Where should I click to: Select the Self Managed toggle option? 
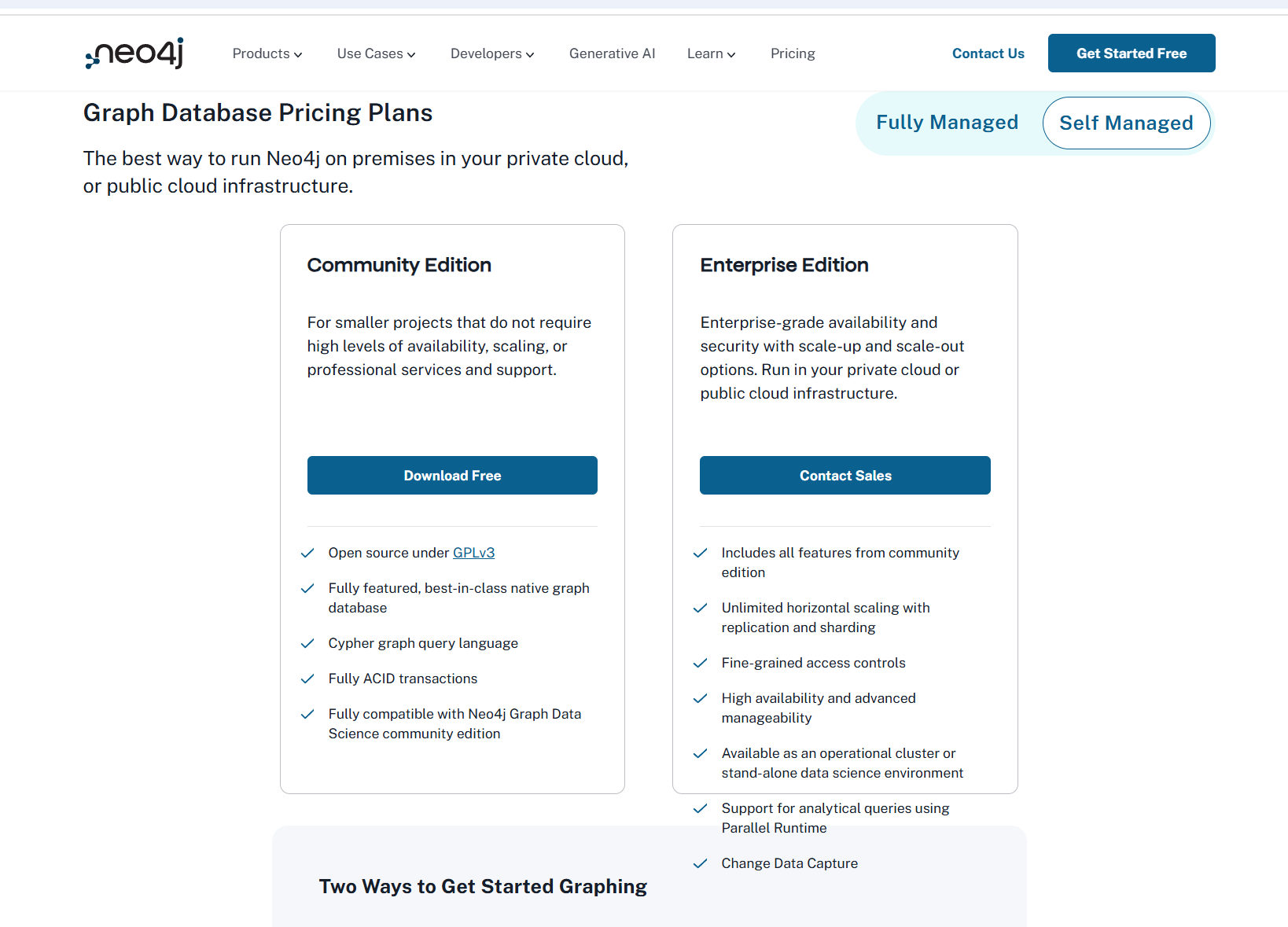click(1126, 123)
